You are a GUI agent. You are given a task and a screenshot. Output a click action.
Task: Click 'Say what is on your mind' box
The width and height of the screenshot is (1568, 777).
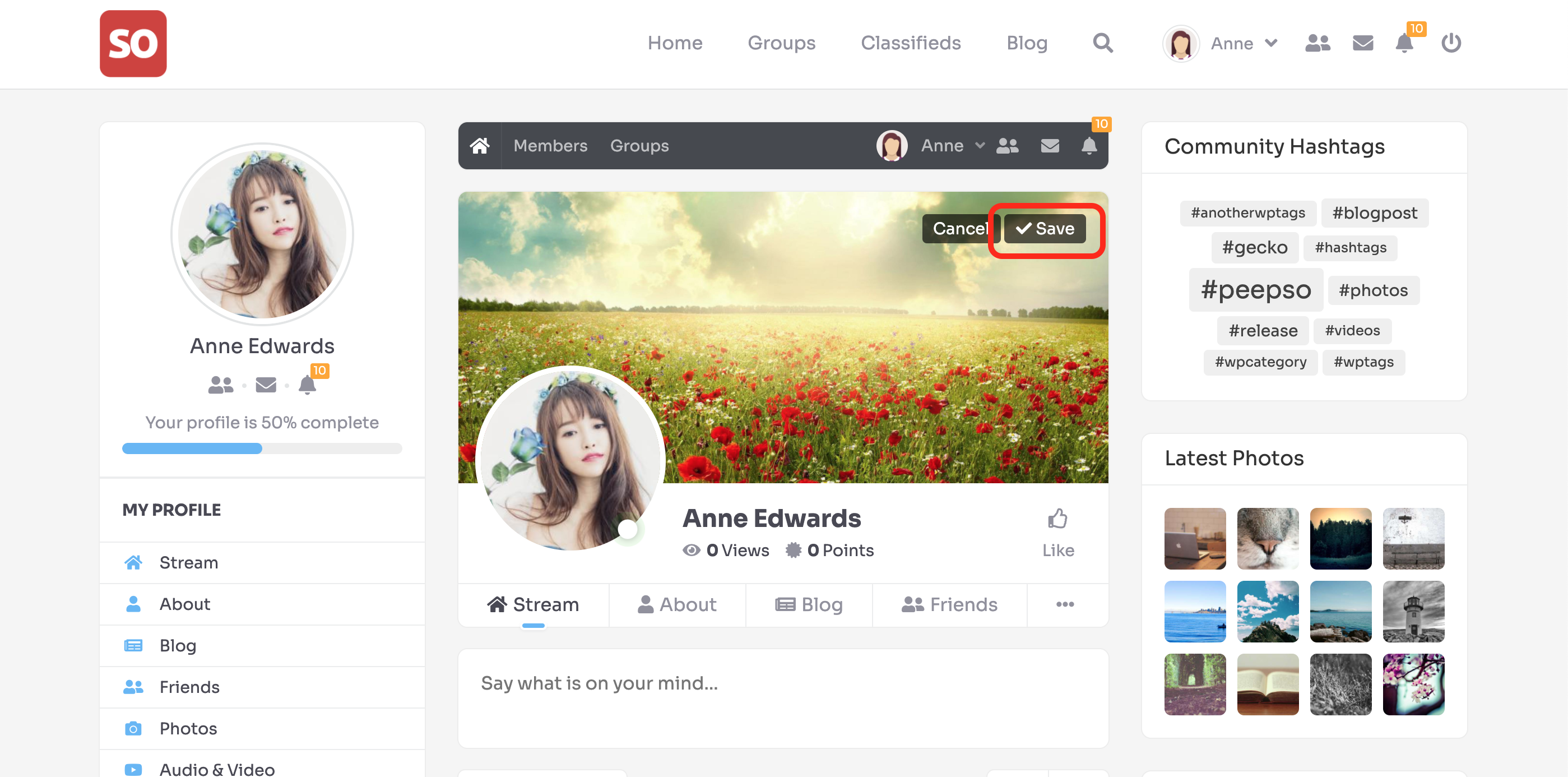pyautogui.click(x=782, y=699)
